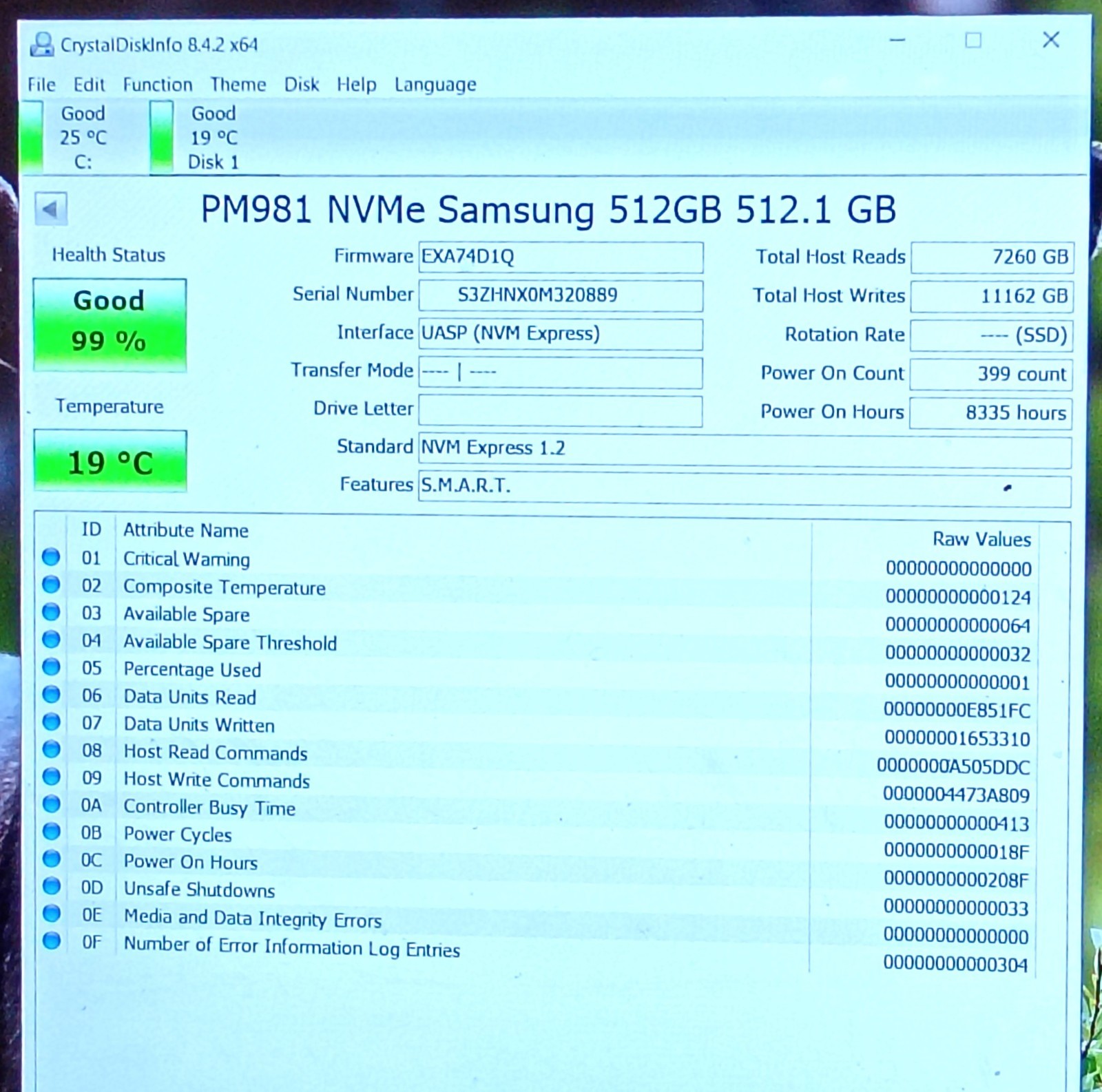Click status circle for Data Units Written
The height and width of the screenshot is (1092, 1102).
pyautogui.click(x=51, y=722)
